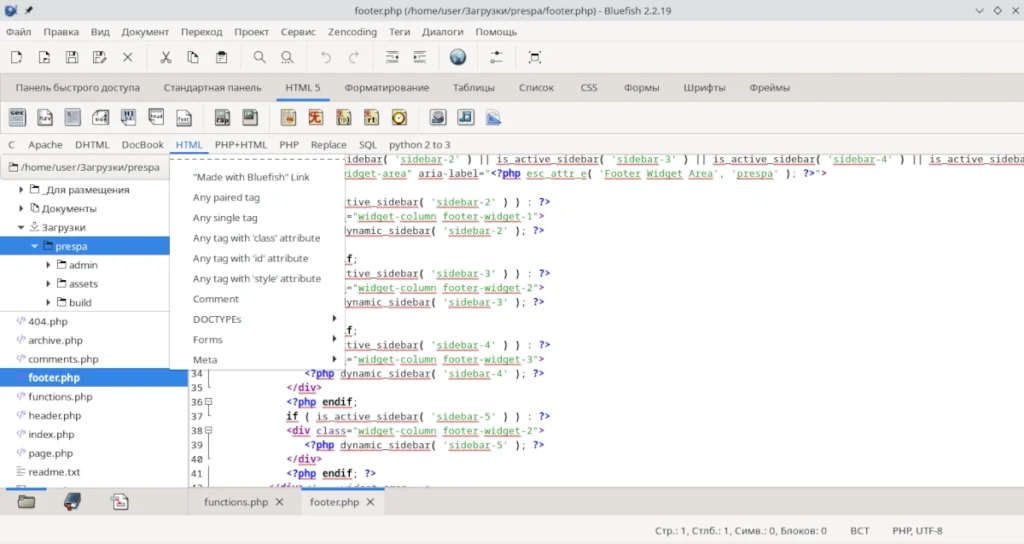
Task: Click the open file toolbar icon
Action: (x=44, y=57)
